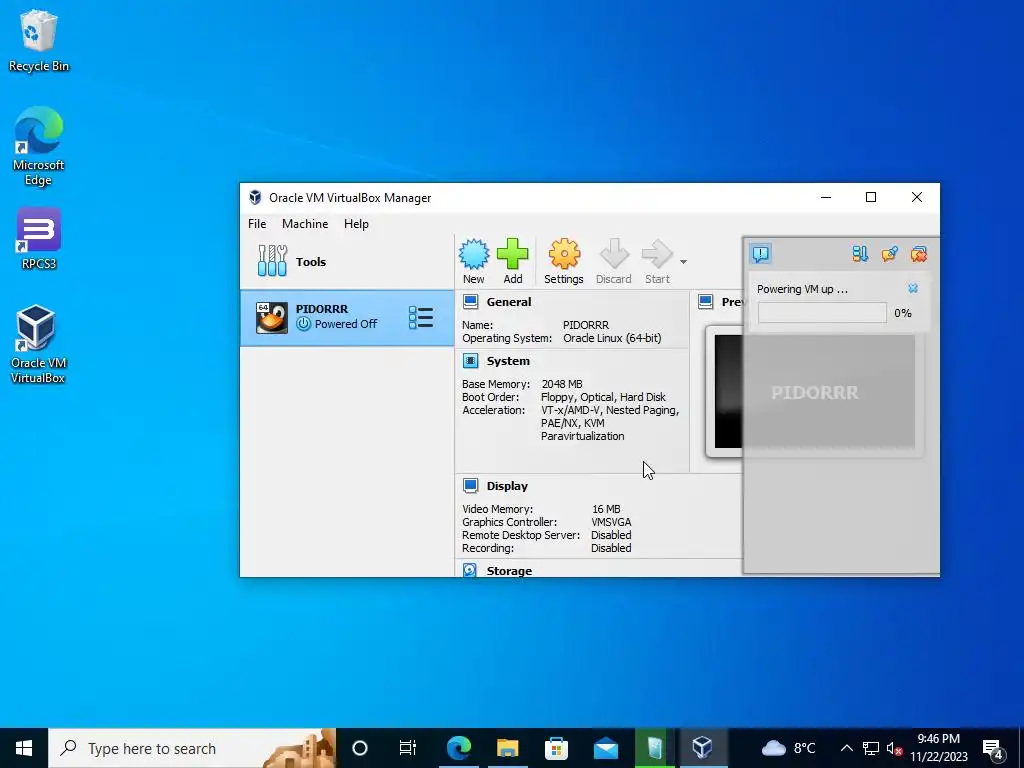Image resolution: width=1024 pixels, height=768 pixels.
Task: Open Microsoft Edge from the taskbar
Action: pos(459,748)
